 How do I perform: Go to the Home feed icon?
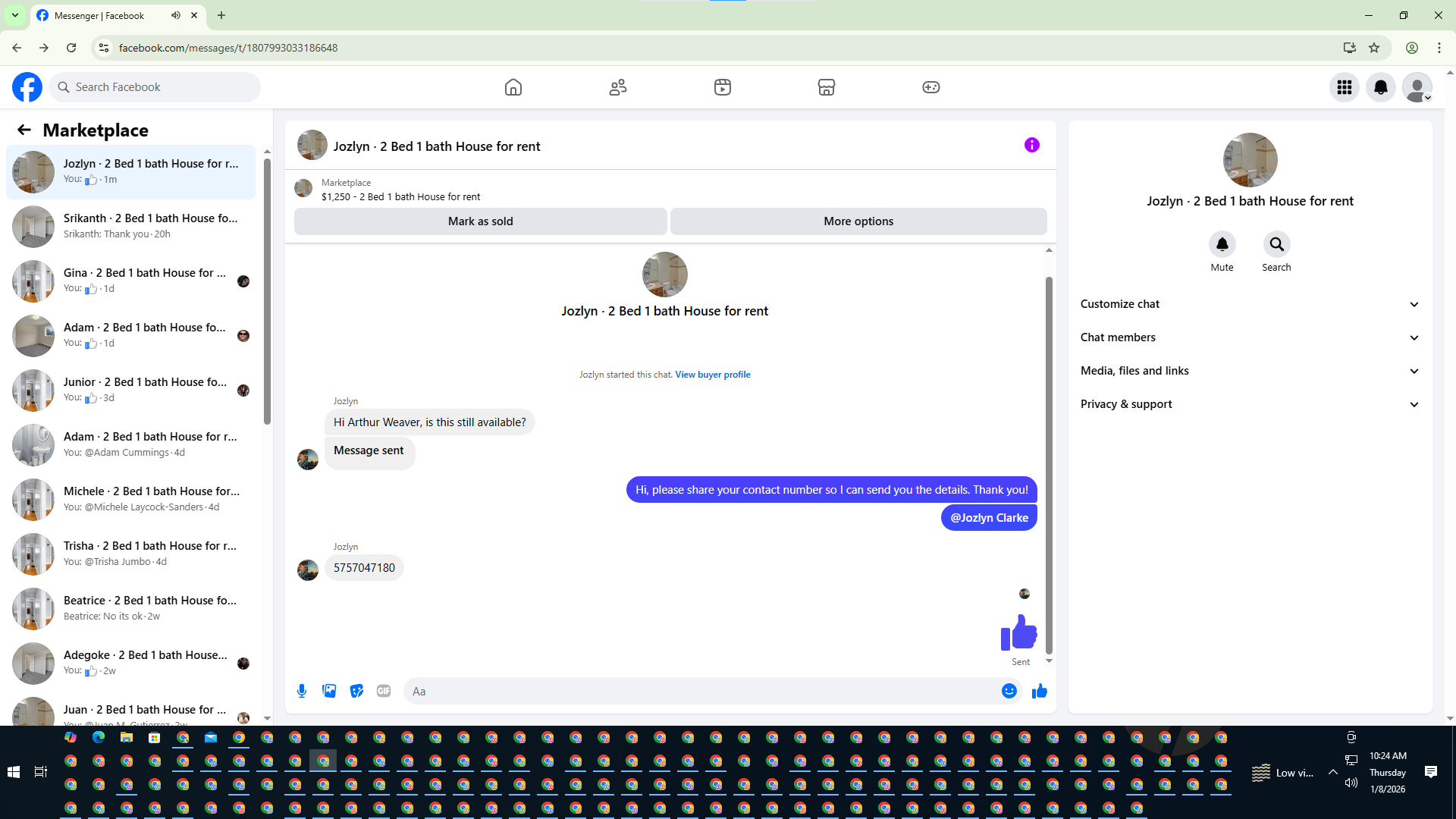point(513,87)
